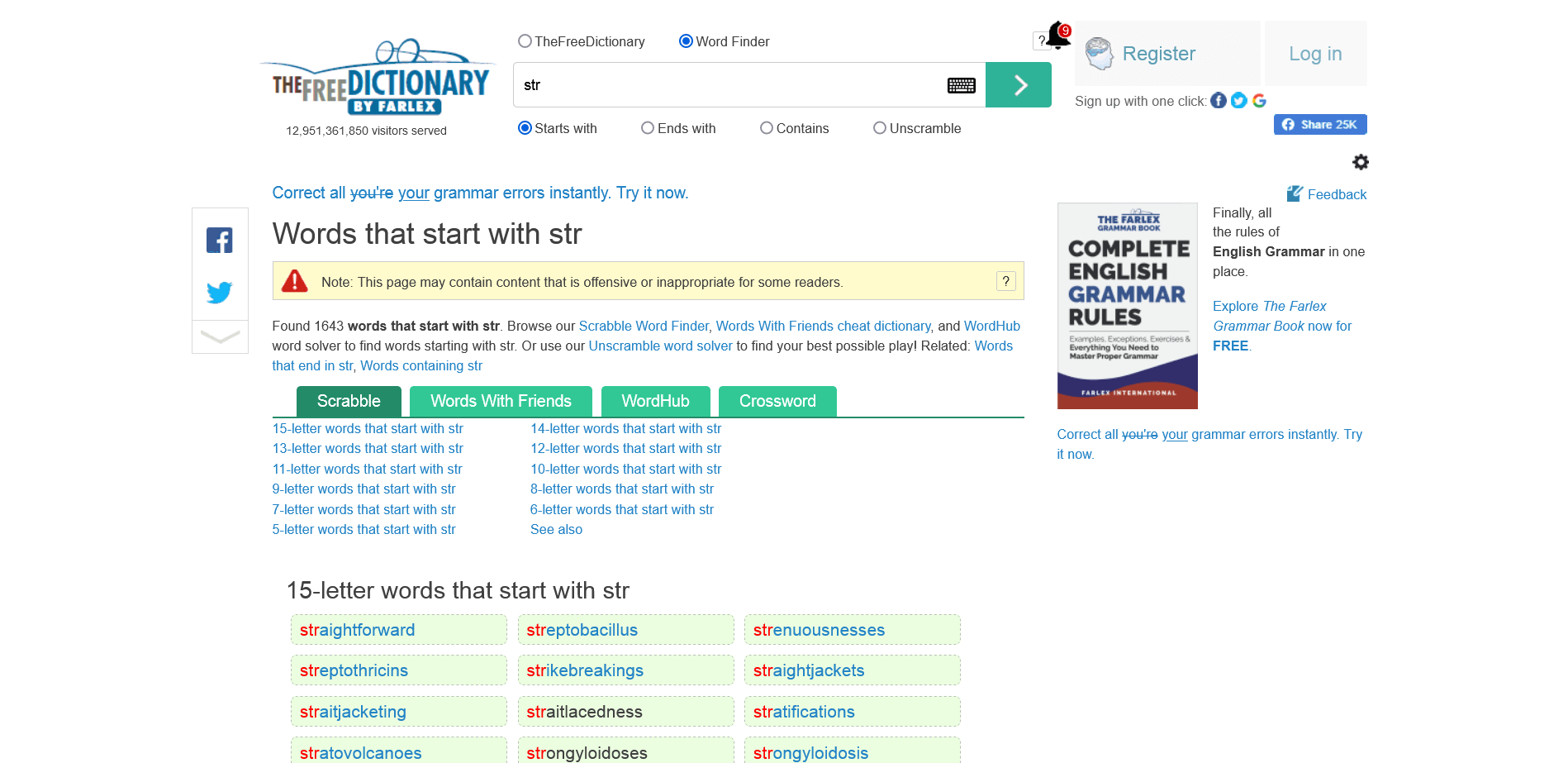Jump to 14-letter words that start with str

point(625,428)
